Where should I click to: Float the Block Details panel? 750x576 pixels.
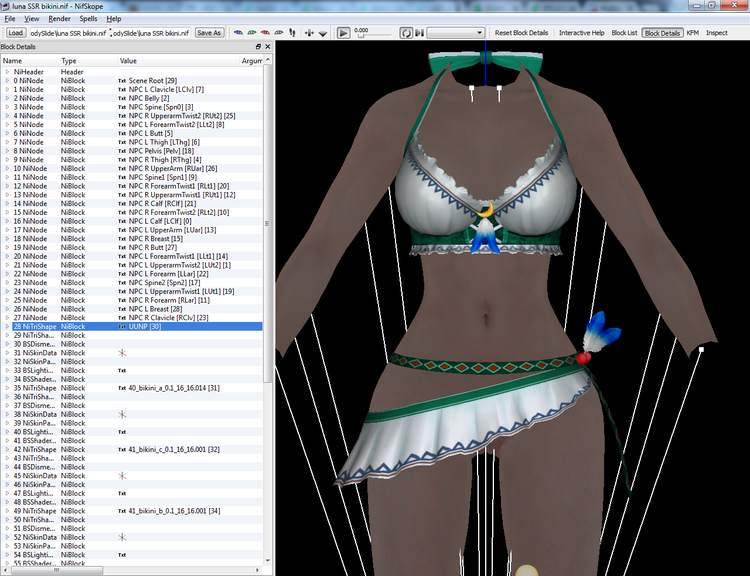258,46
